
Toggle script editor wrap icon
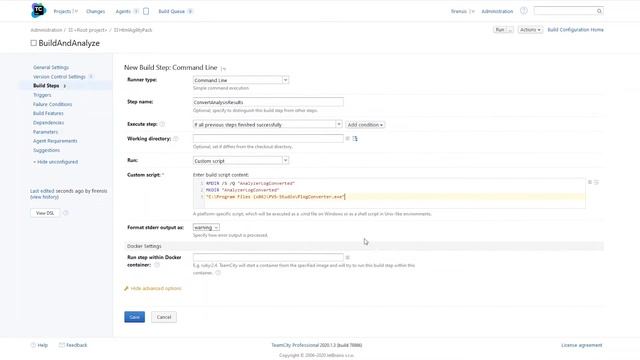click(x=596, y=182)
